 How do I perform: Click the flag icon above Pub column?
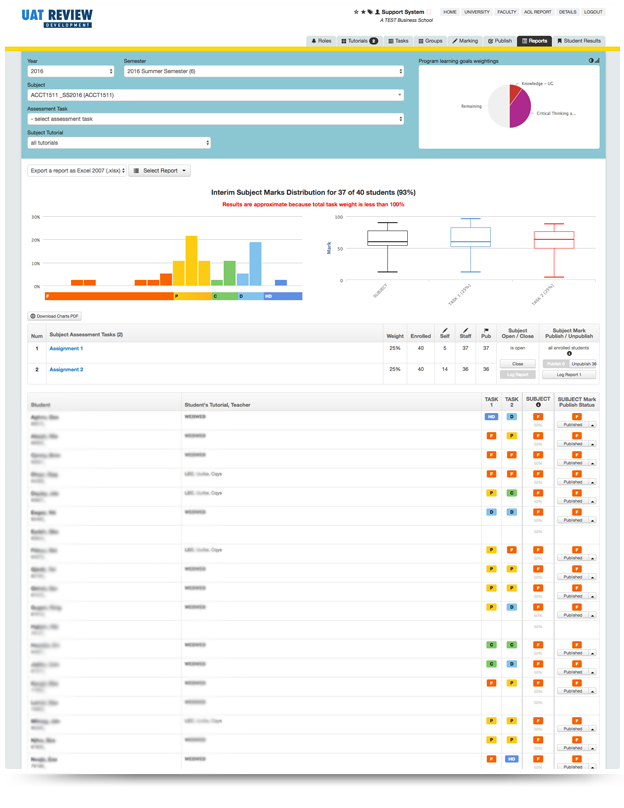(486, 329)
